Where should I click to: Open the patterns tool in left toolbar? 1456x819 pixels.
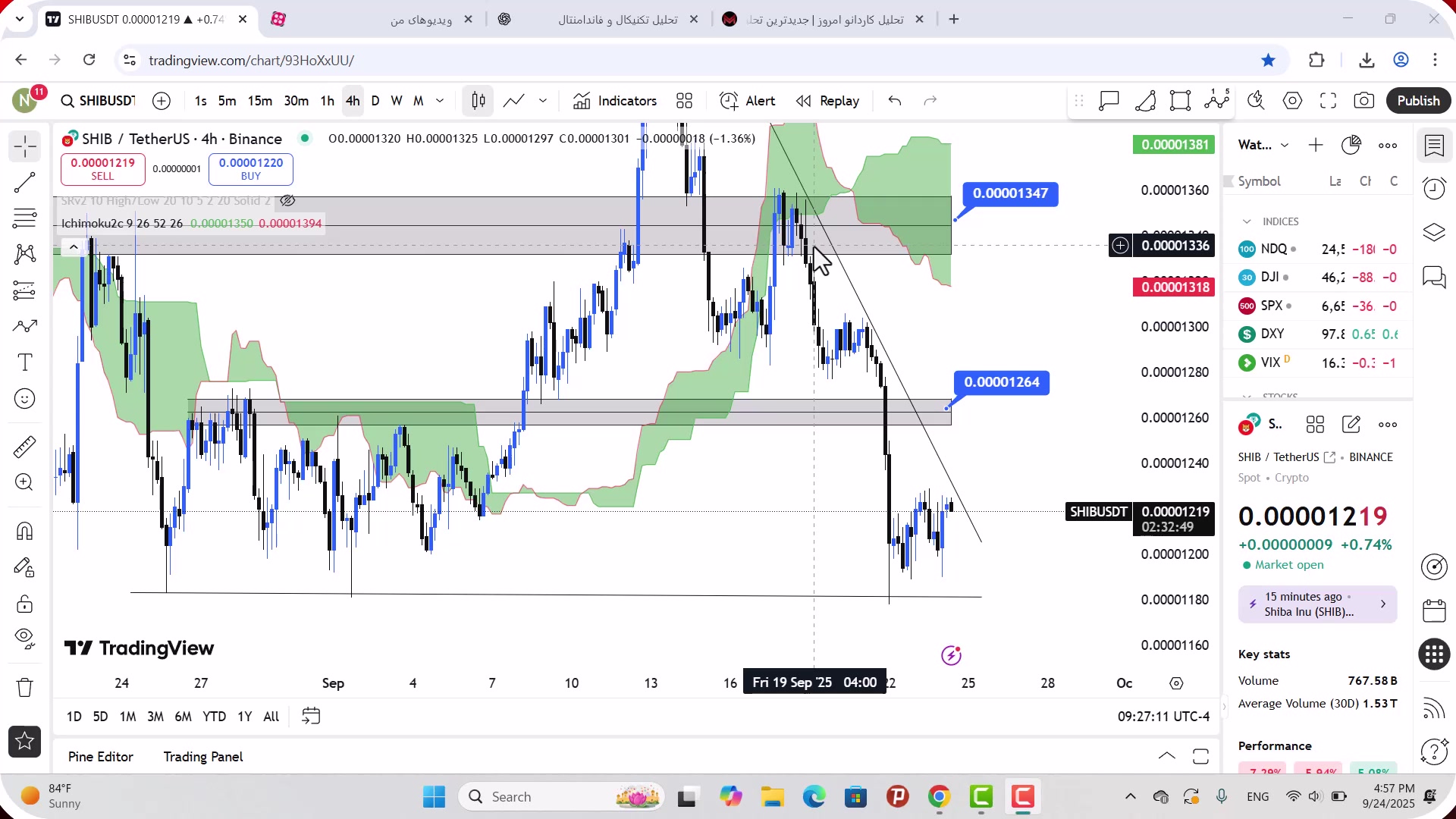(25, 254)
